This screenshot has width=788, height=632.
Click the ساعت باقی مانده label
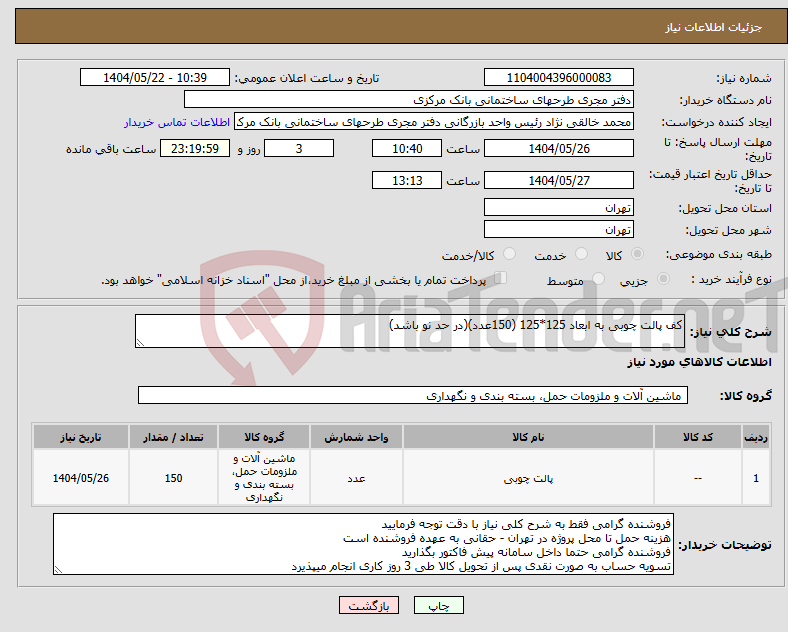pyautogui.click(x=111, y=149)
